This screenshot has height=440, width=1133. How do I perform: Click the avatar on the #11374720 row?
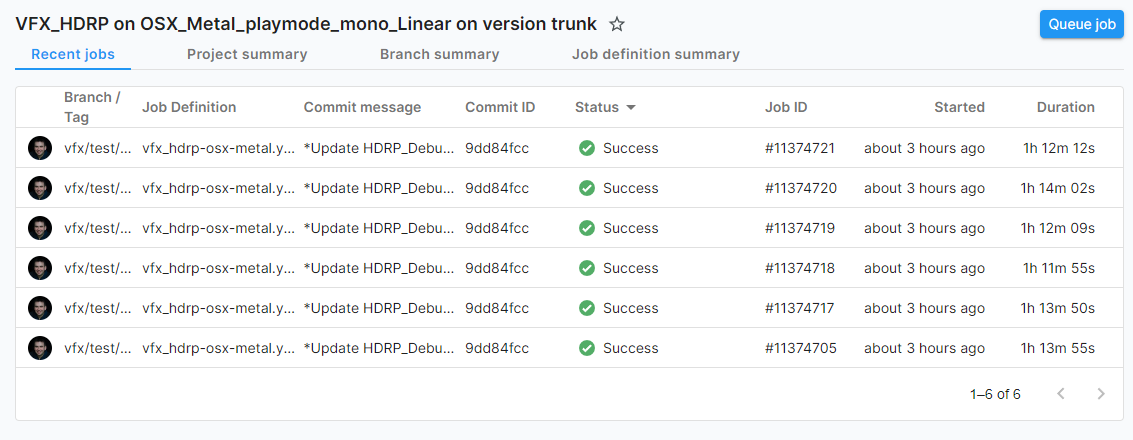(40, 189)
